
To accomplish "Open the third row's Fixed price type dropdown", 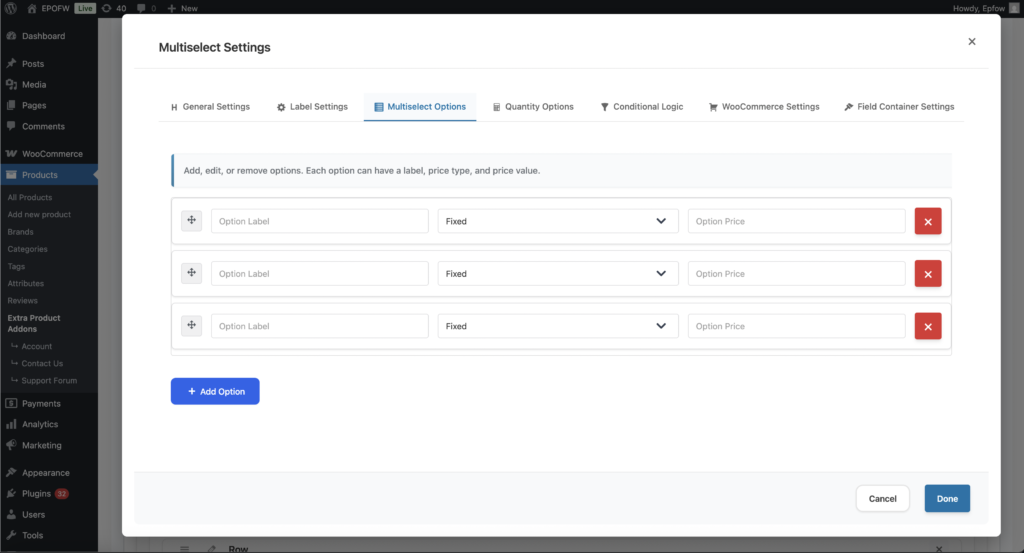I will (557, 326).
